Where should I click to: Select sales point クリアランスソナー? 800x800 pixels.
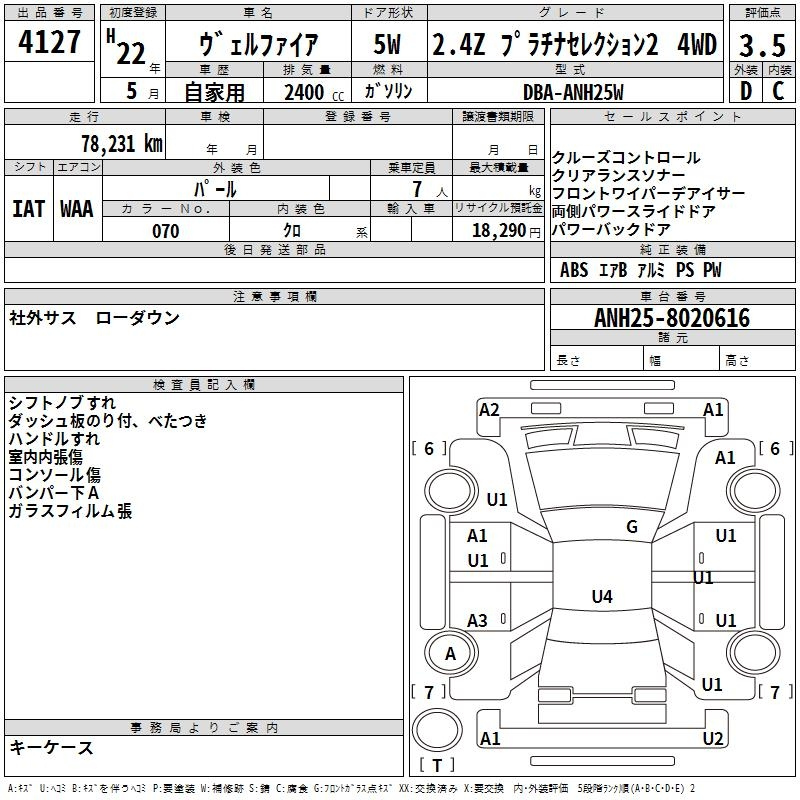click(618, 176)
